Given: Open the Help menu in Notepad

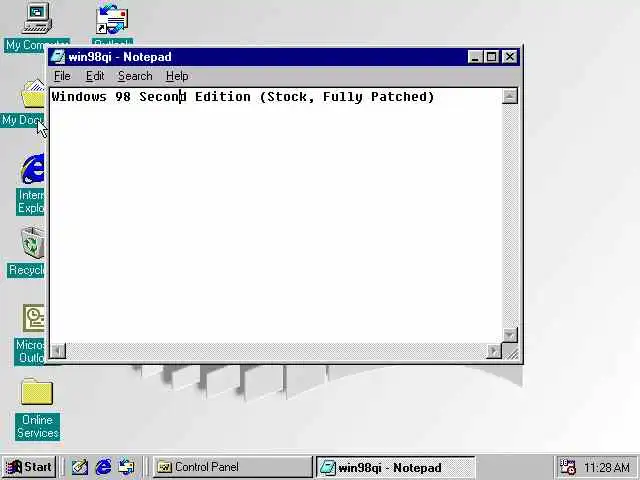Looking at the screenshot, I should [177, 76].
